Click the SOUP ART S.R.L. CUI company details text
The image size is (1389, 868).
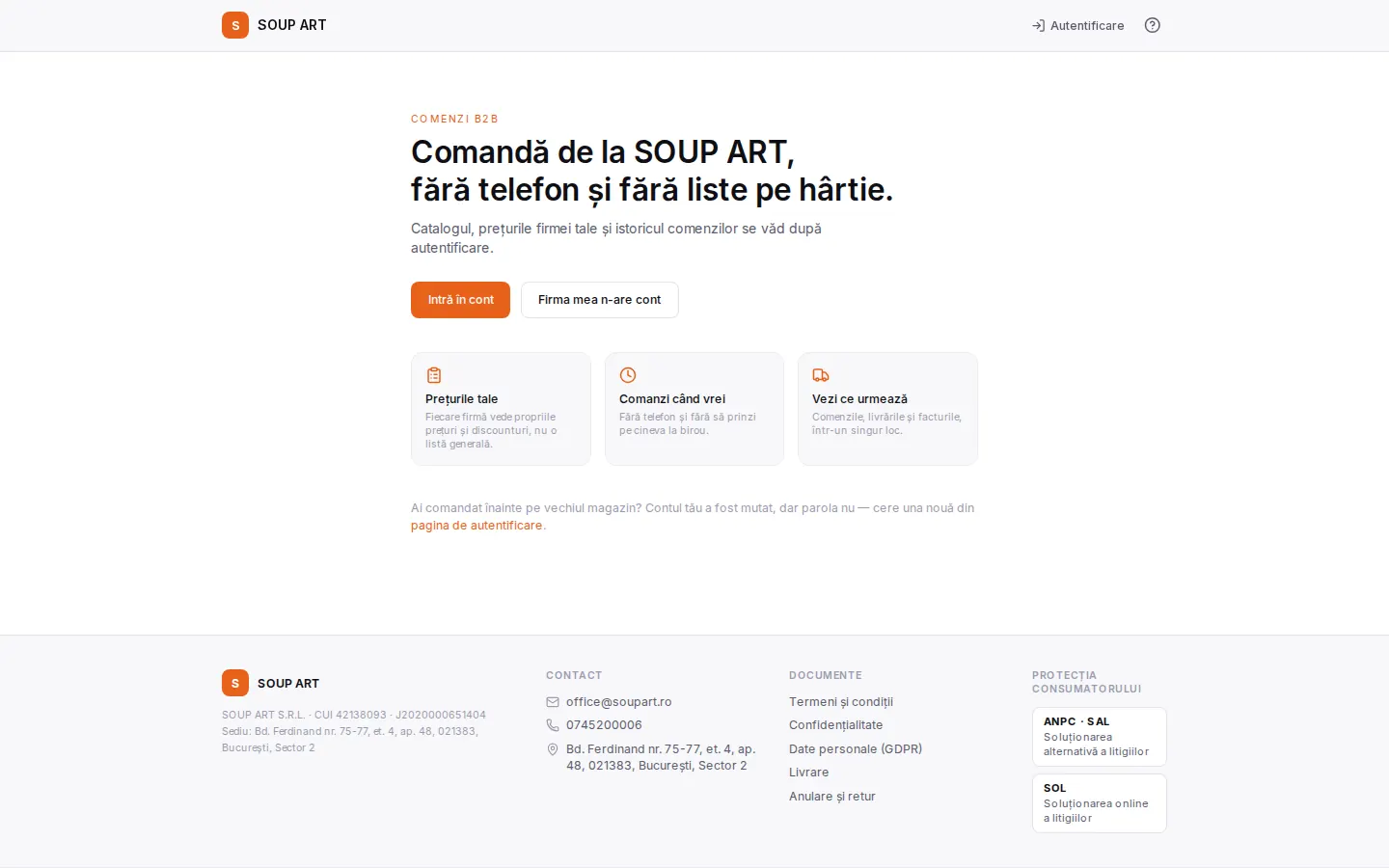tap(354, 715)
